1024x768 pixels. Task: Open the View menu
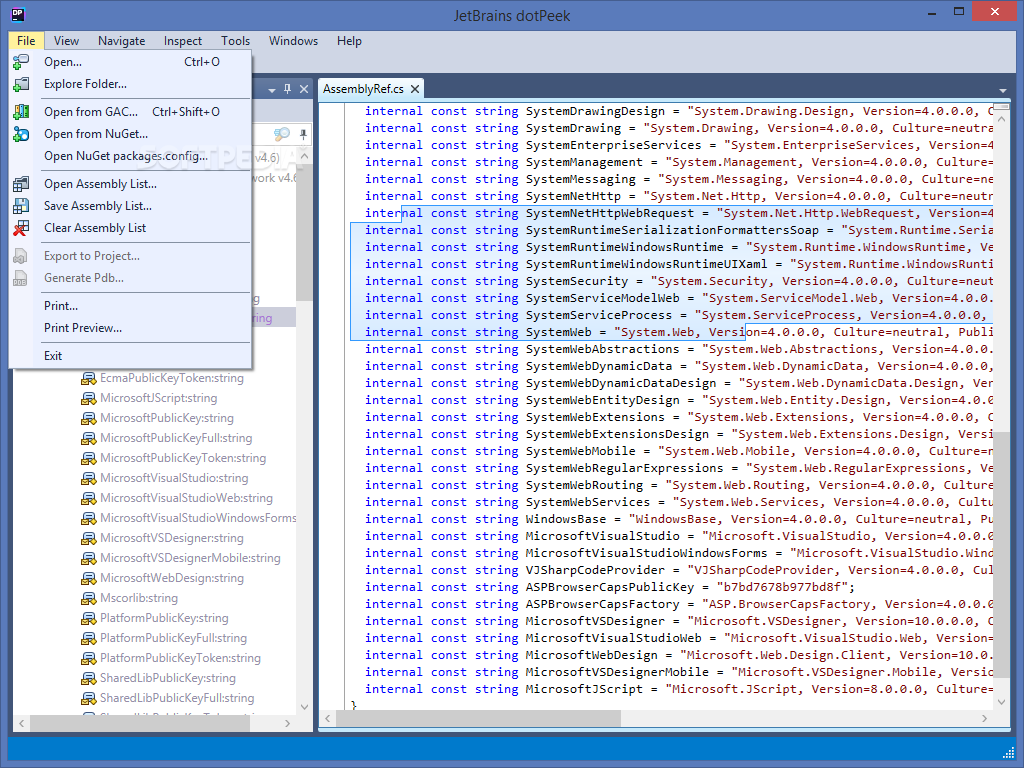click(x=66, y=40)
